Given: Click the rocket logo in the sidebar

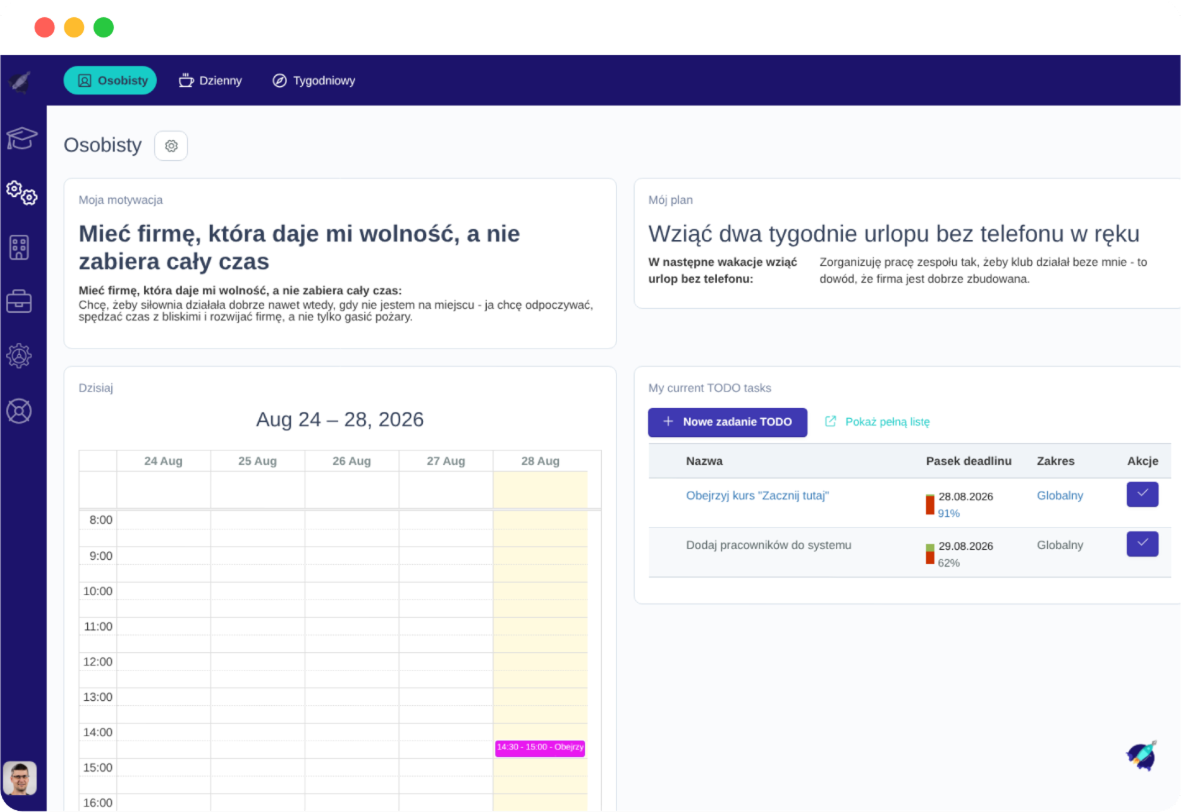Looking at the screenshot, I should [20, 81].
